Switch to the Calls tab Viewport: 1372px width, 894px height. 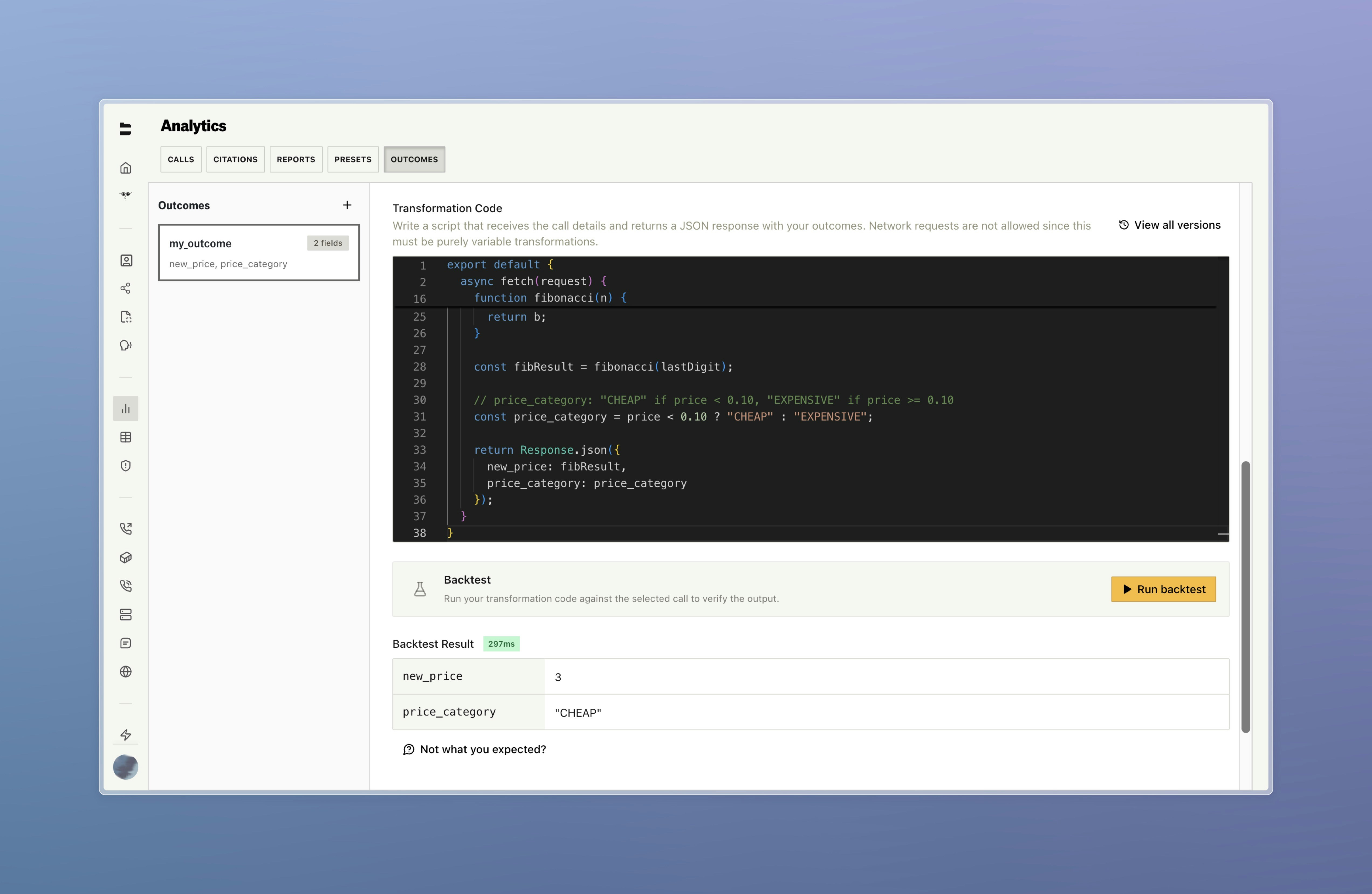[180, 159]
